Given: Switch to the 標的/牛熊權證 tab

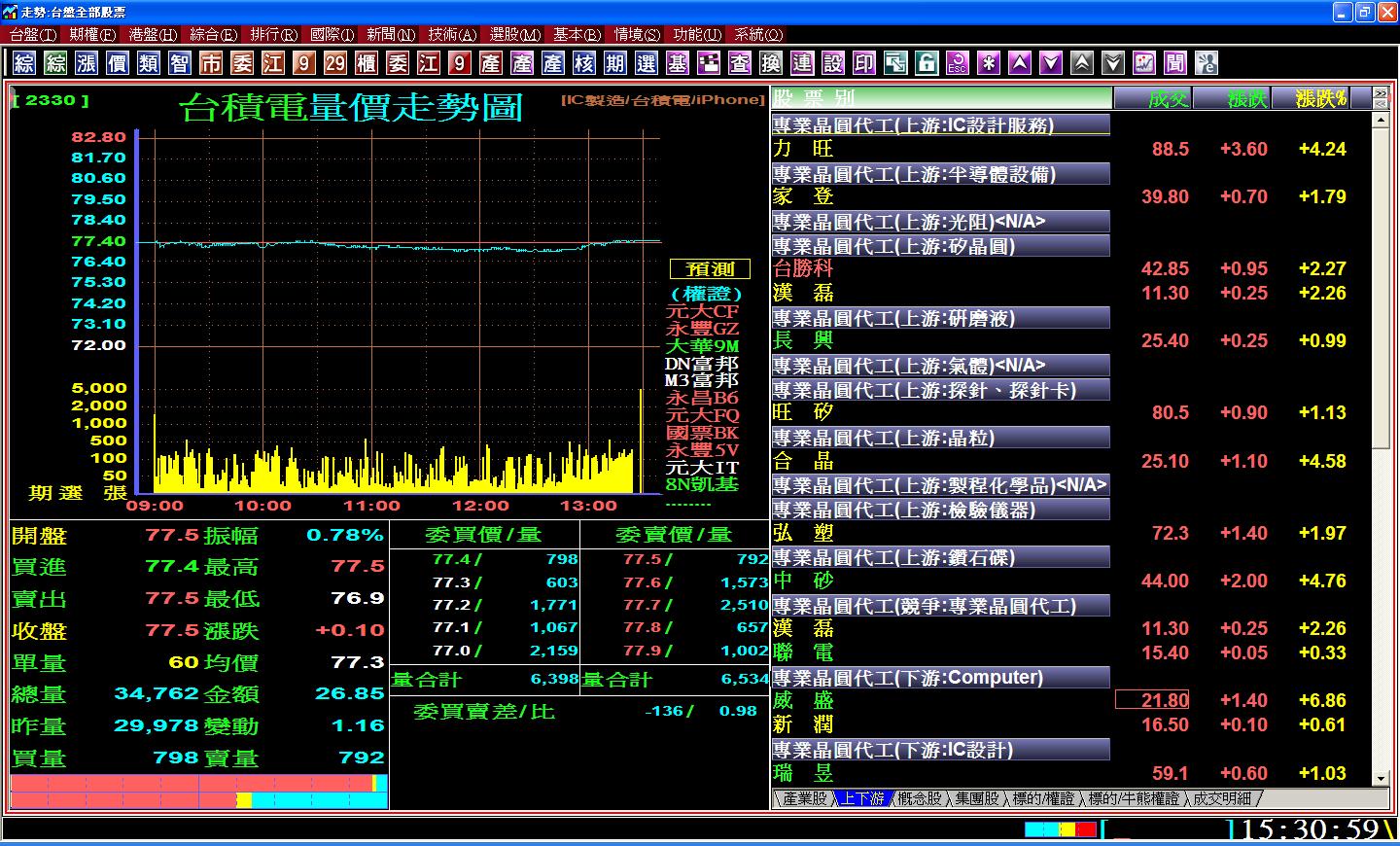Looking at the screenshot, I should pos(1133,798).
